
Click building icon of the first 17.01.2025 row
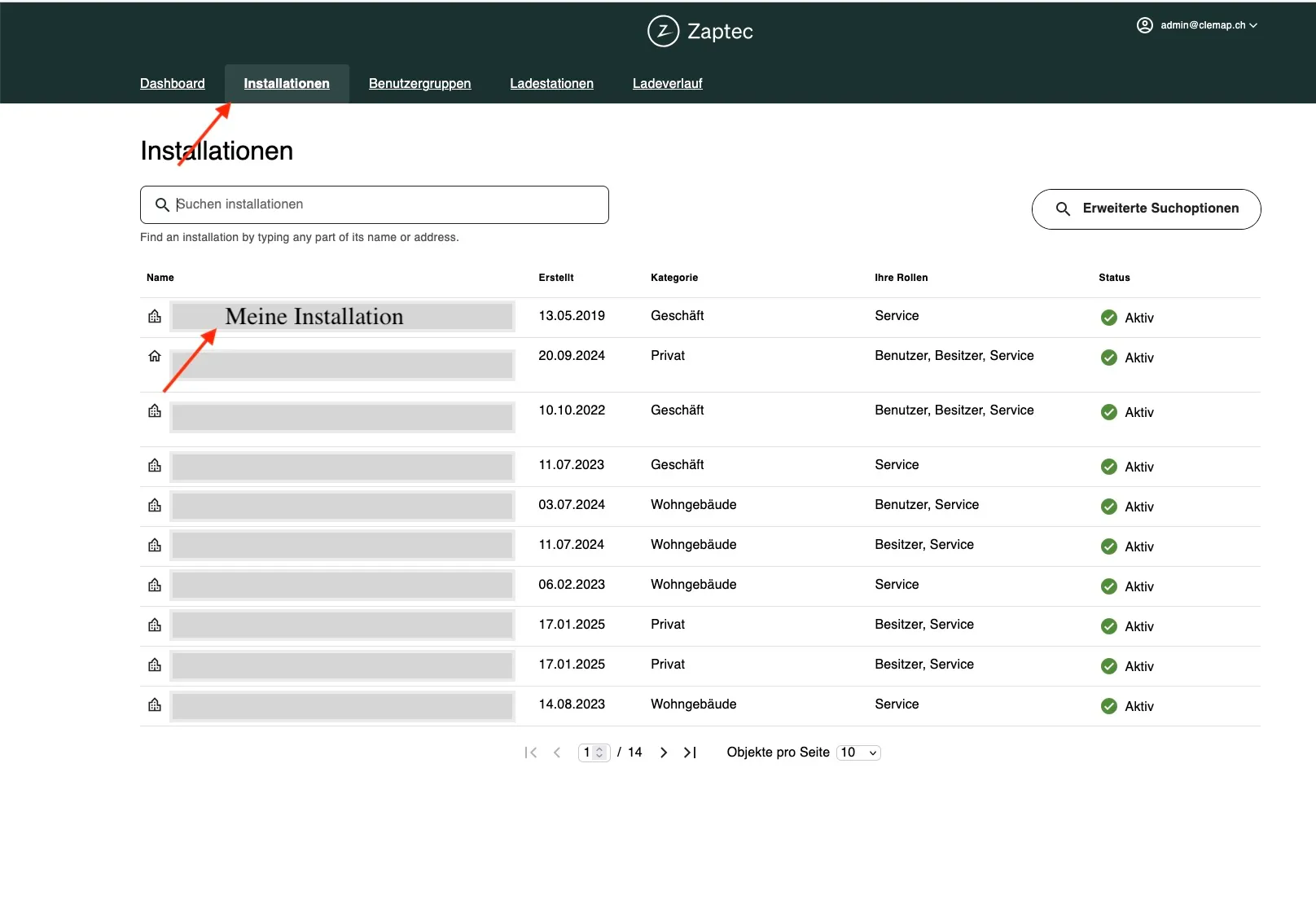point(155,625)
